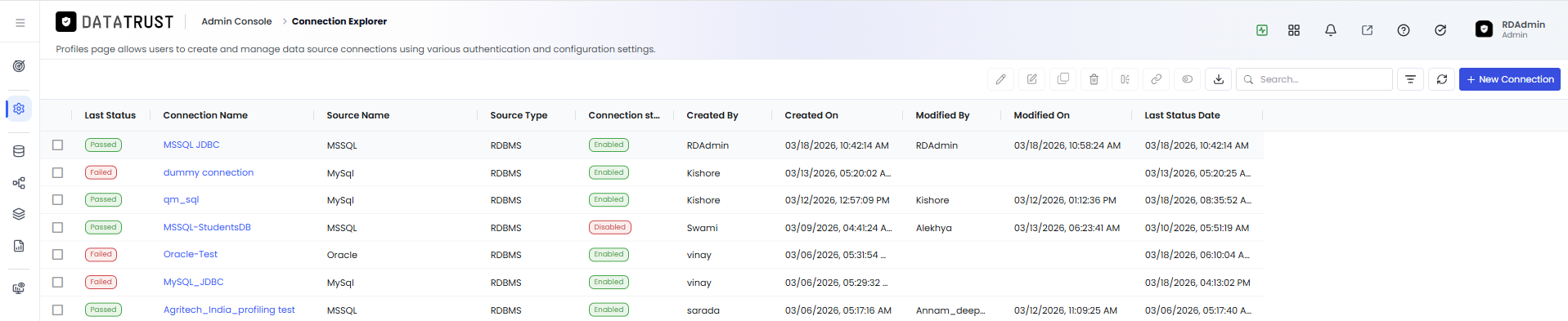
Task: Open the report document sidebar icon
Action: [x=19, y=246]
